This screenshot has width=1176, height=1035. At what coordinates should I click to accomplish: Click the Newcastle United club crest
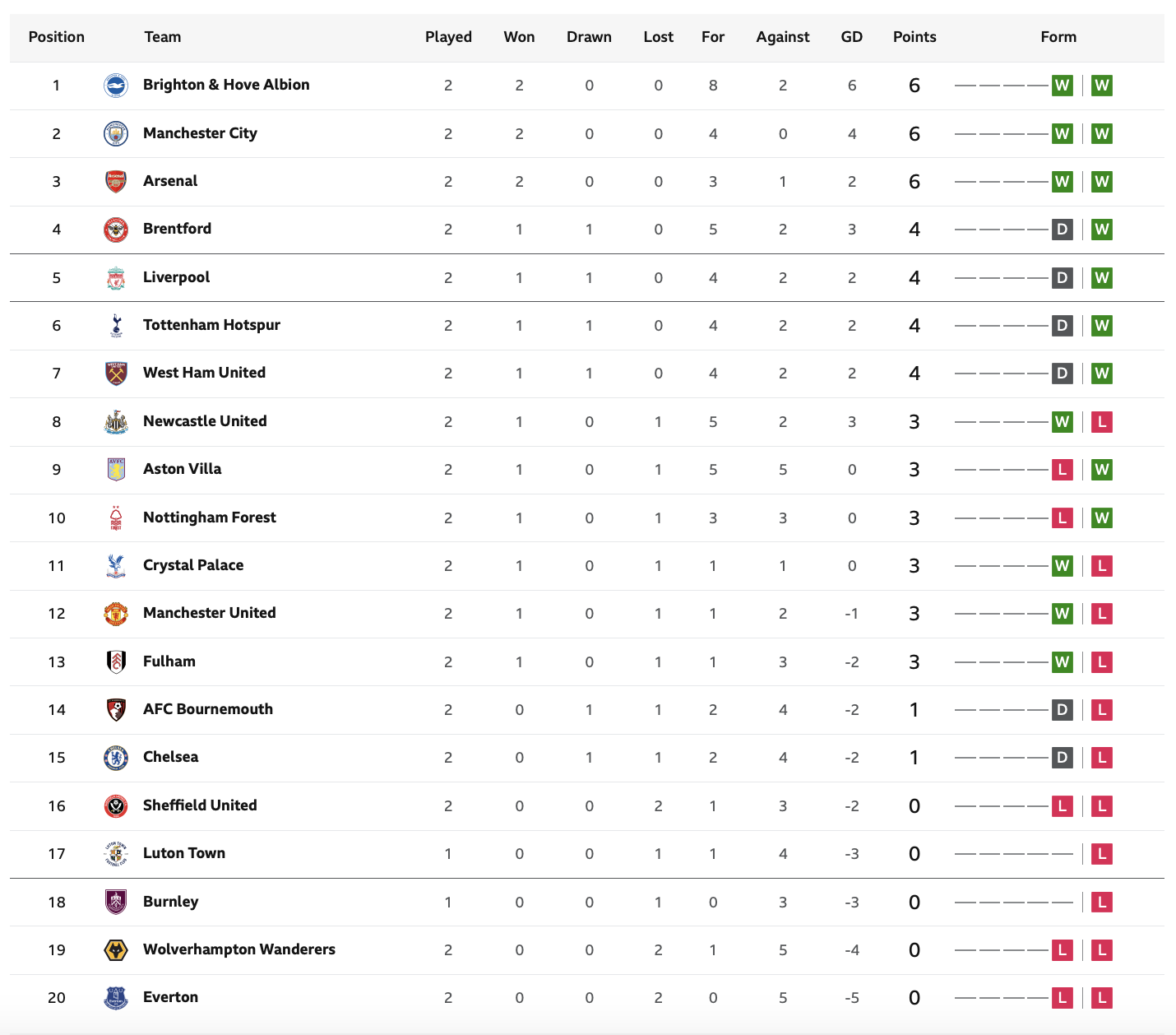(116, 422)
